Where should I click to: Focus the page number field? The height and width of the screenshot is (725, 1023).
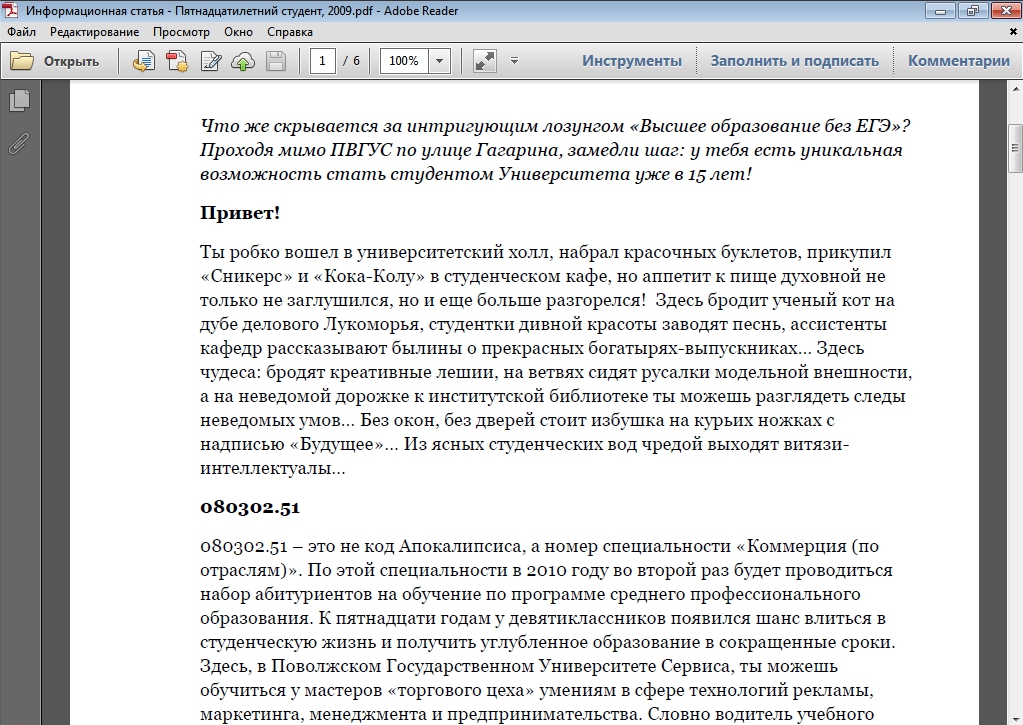(322, 61)
